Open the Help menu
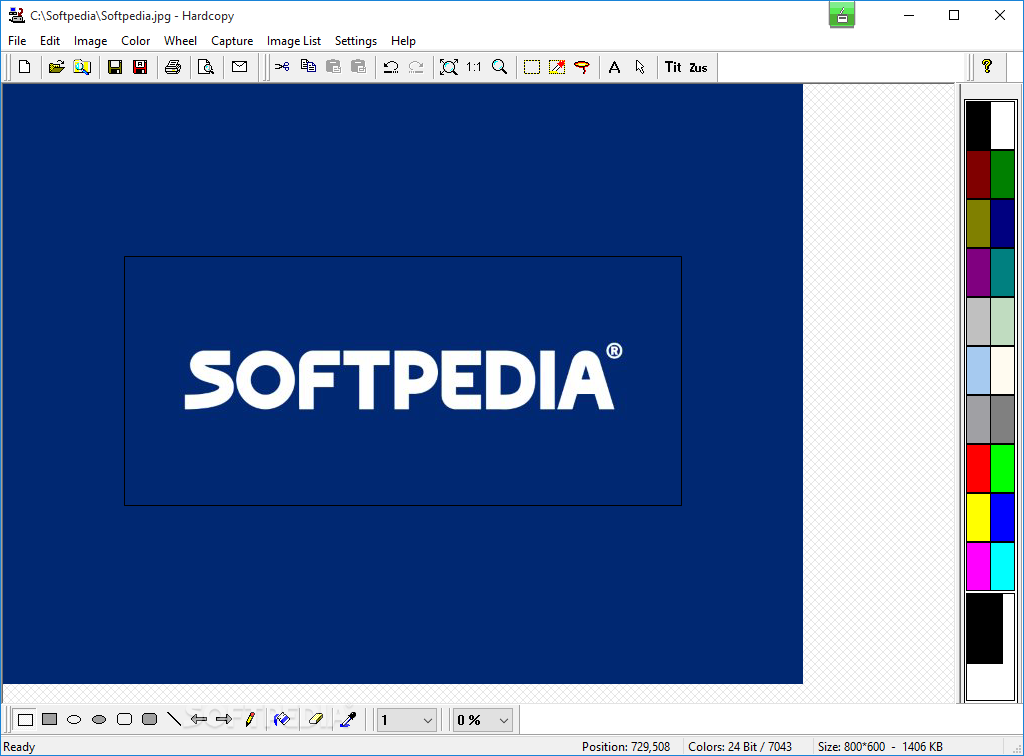 [403, 40]
